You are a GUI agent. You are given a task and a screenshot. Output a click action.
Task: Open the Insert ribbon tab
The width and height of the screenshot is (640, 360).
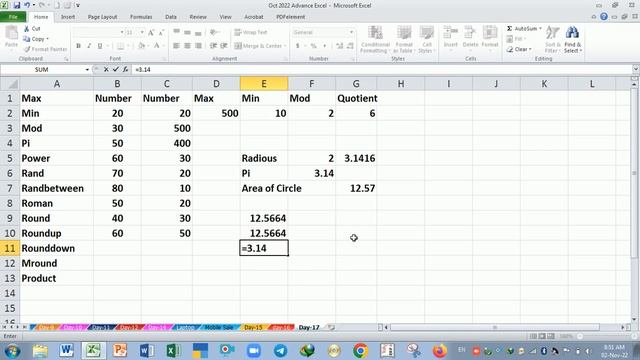[68, 17]
